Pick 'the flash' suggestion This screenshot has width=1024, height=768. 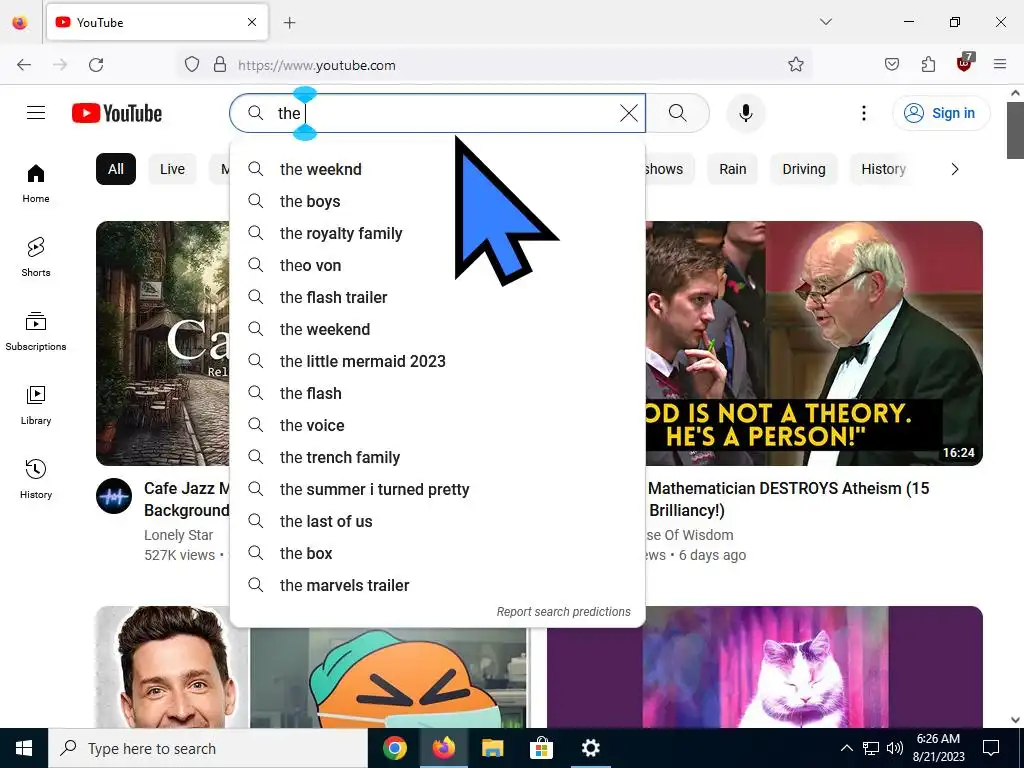(x=438, y=393)
